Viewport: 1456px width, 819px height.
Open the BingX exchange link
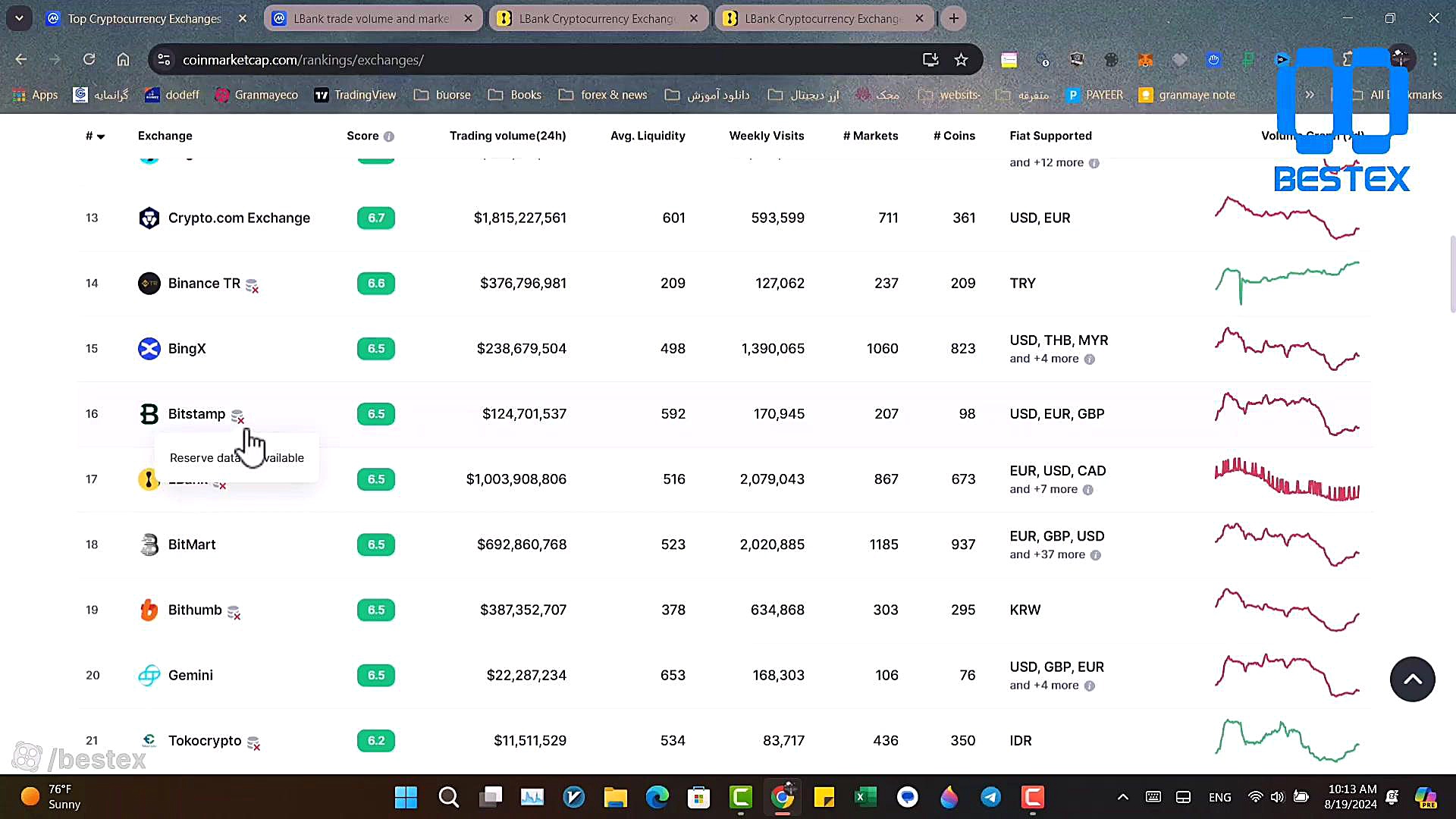187,349
